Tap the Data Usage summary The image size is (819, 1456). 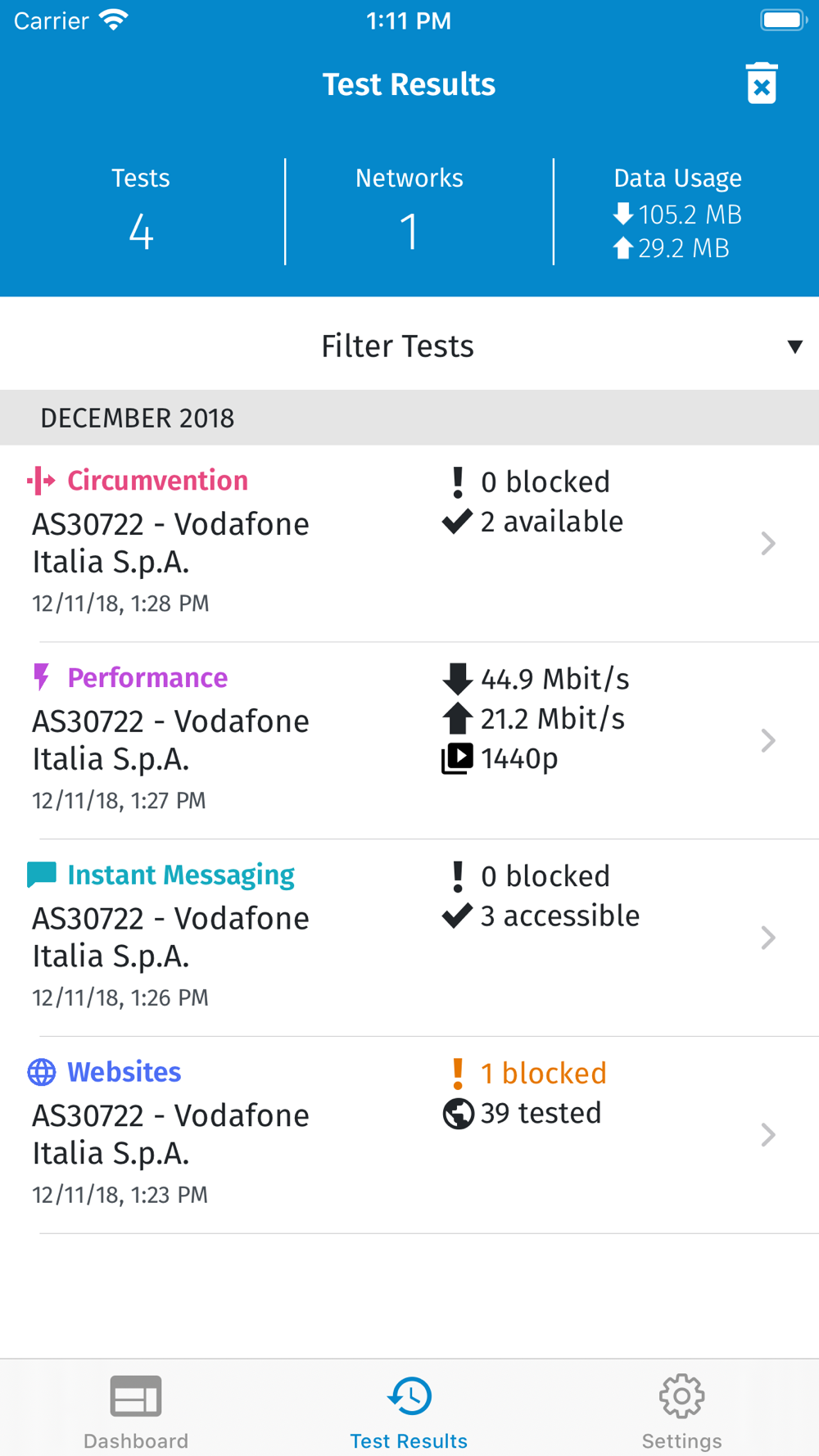coord(677,213)
